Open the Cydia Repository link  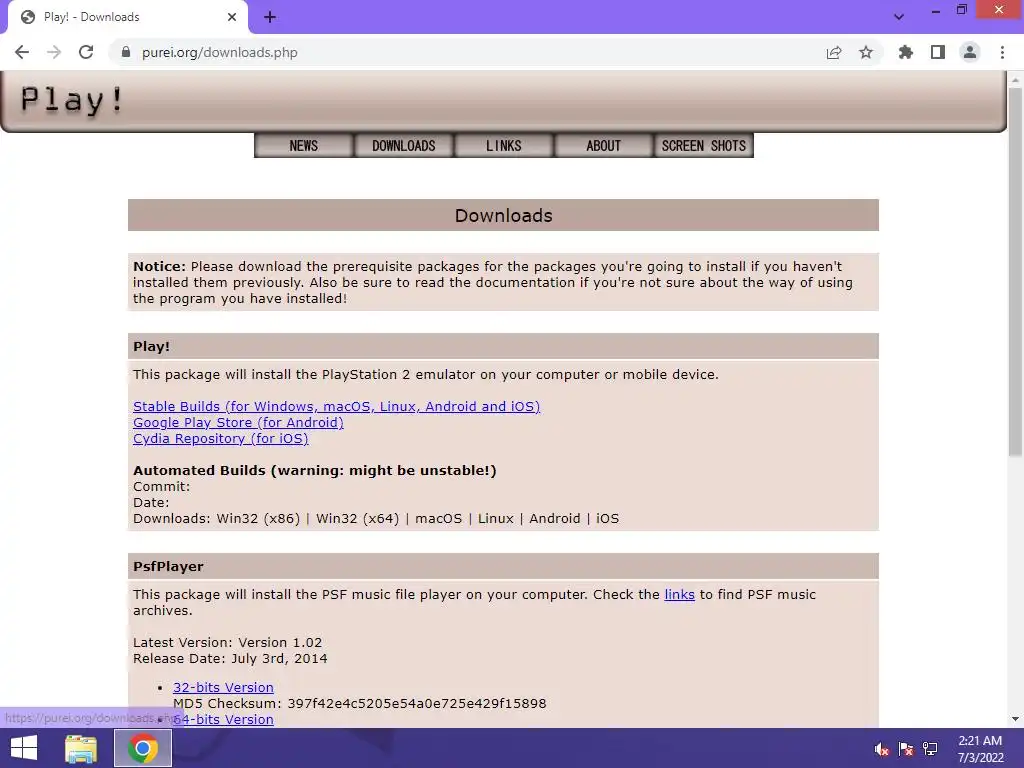coord(221,438)
